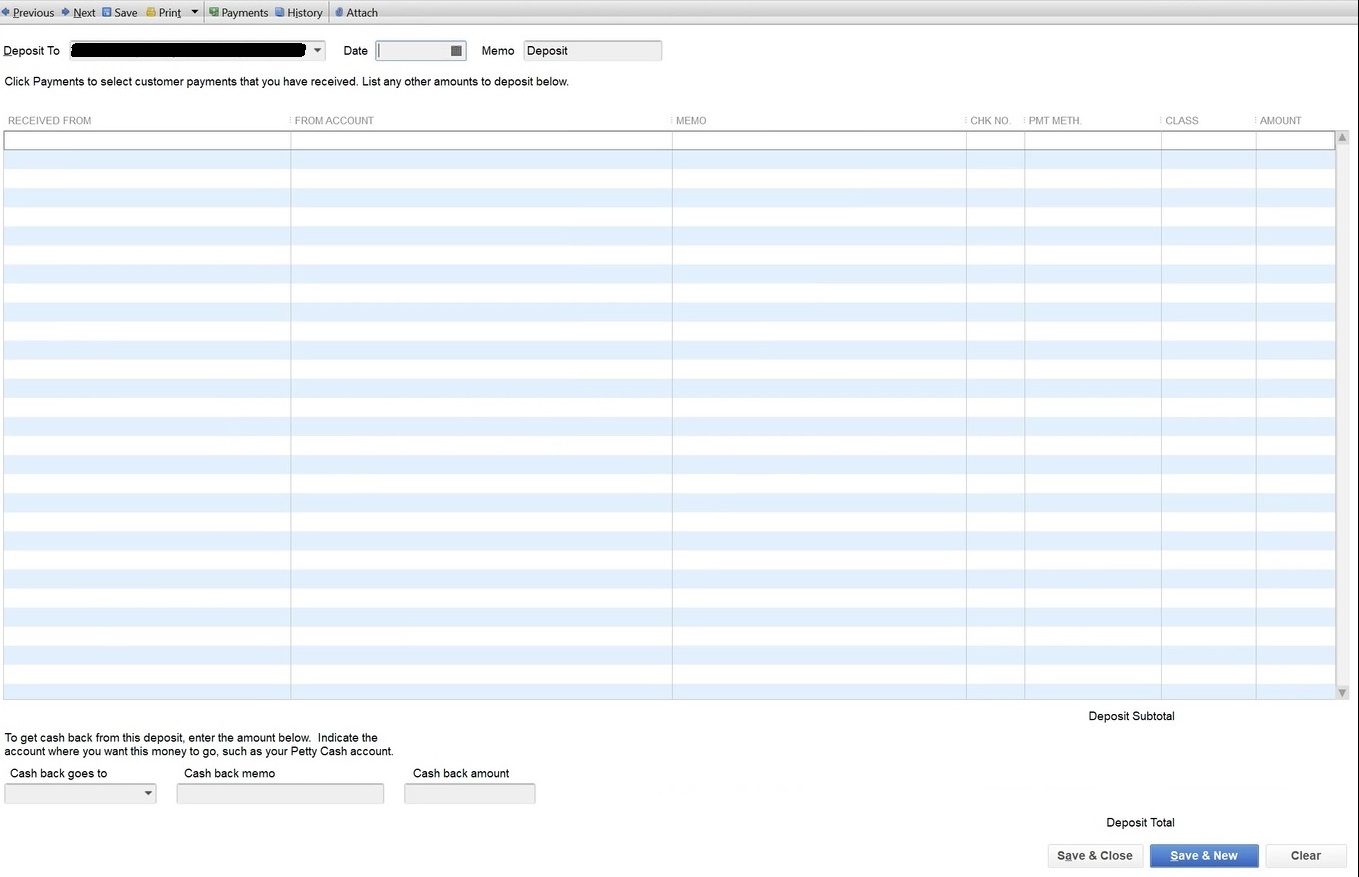
Task: Click the Cash back memo field
Action: [280, 794]
